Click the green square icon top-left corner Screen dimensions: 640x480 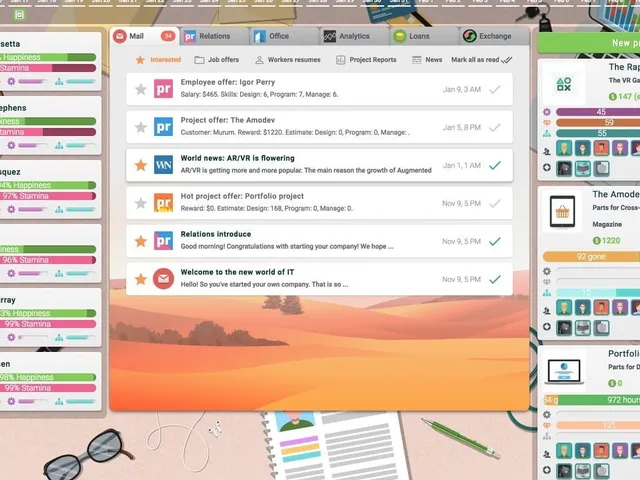point(19,15)
